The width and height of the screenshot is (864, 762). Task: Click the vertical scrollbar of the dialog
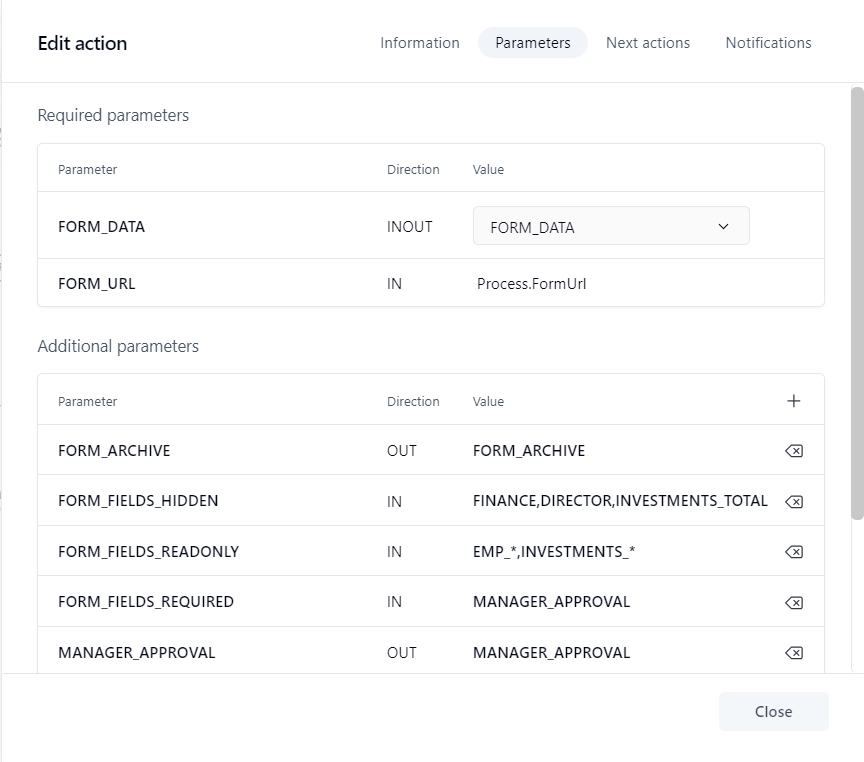click(x=857, y=300)
